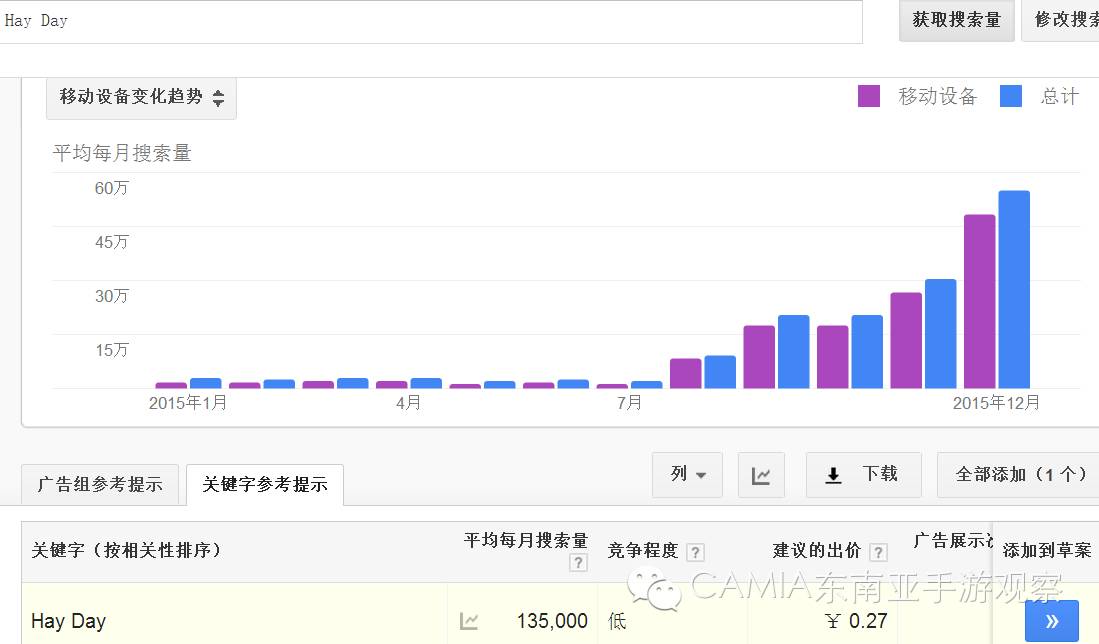This screenshot has width=1099, height=644.
Task: Click the 移动设备 legend label
Action: click(938, 96)
